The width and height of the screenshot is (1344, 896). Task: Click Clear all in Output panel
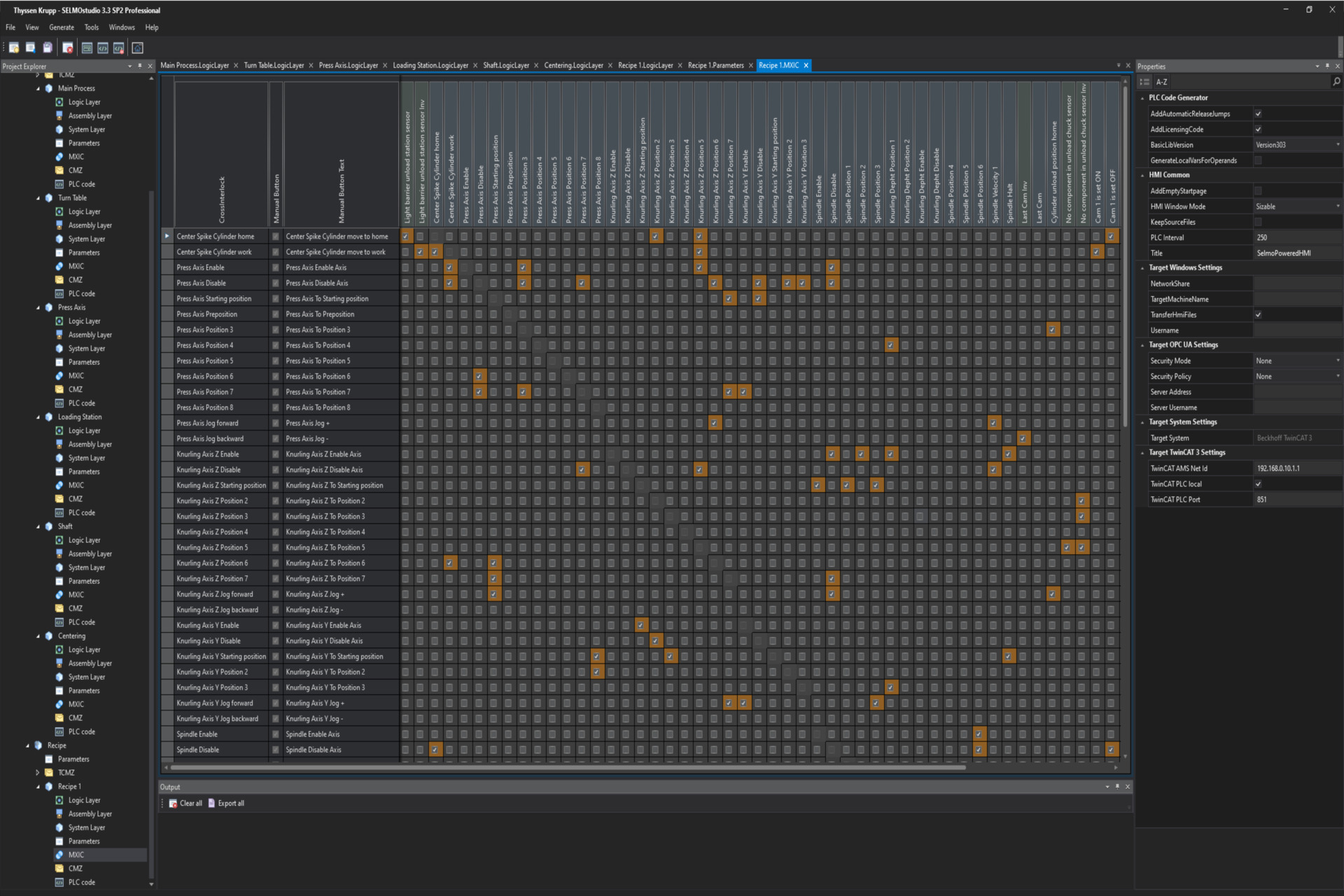188,803
